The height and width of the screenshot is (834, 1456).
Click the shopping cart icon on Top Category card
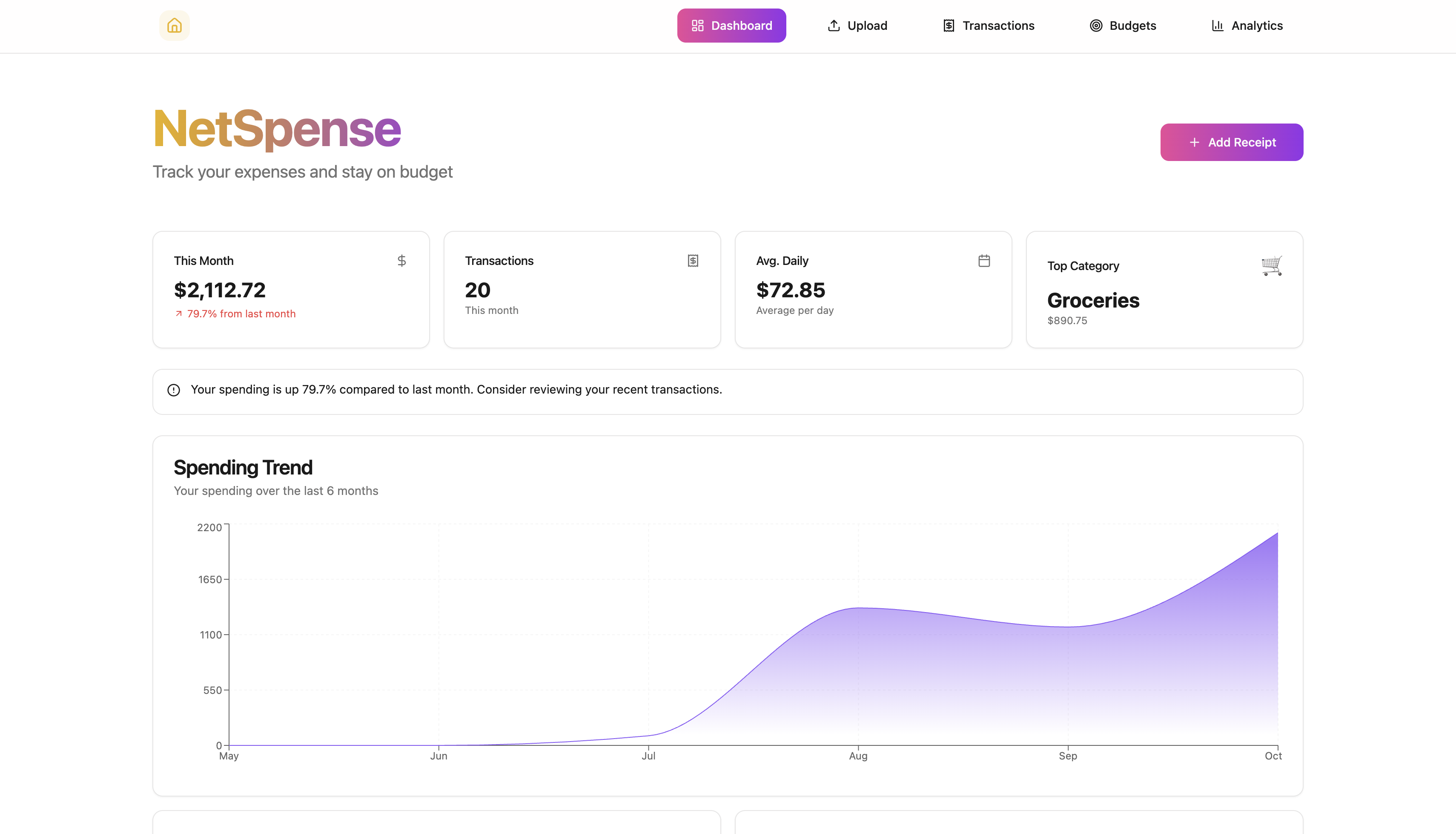[x=1273, y=265]
